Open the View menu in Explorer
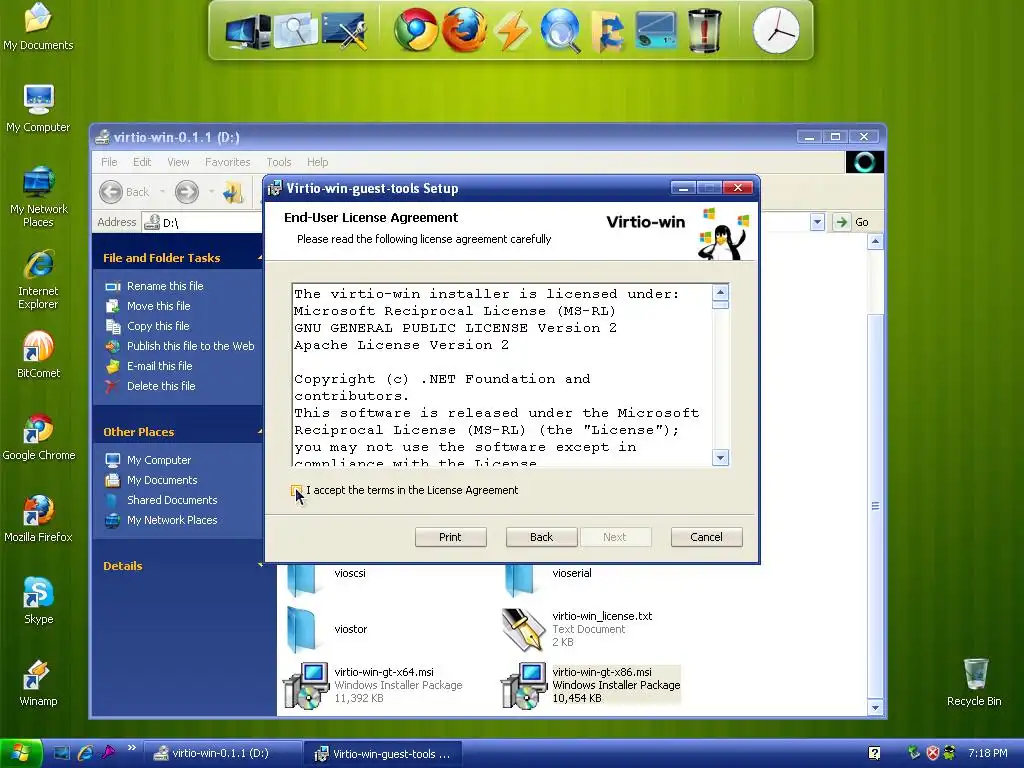This screenshot has height=768, width=1024. pyautogui.click(x=178, y=162)
